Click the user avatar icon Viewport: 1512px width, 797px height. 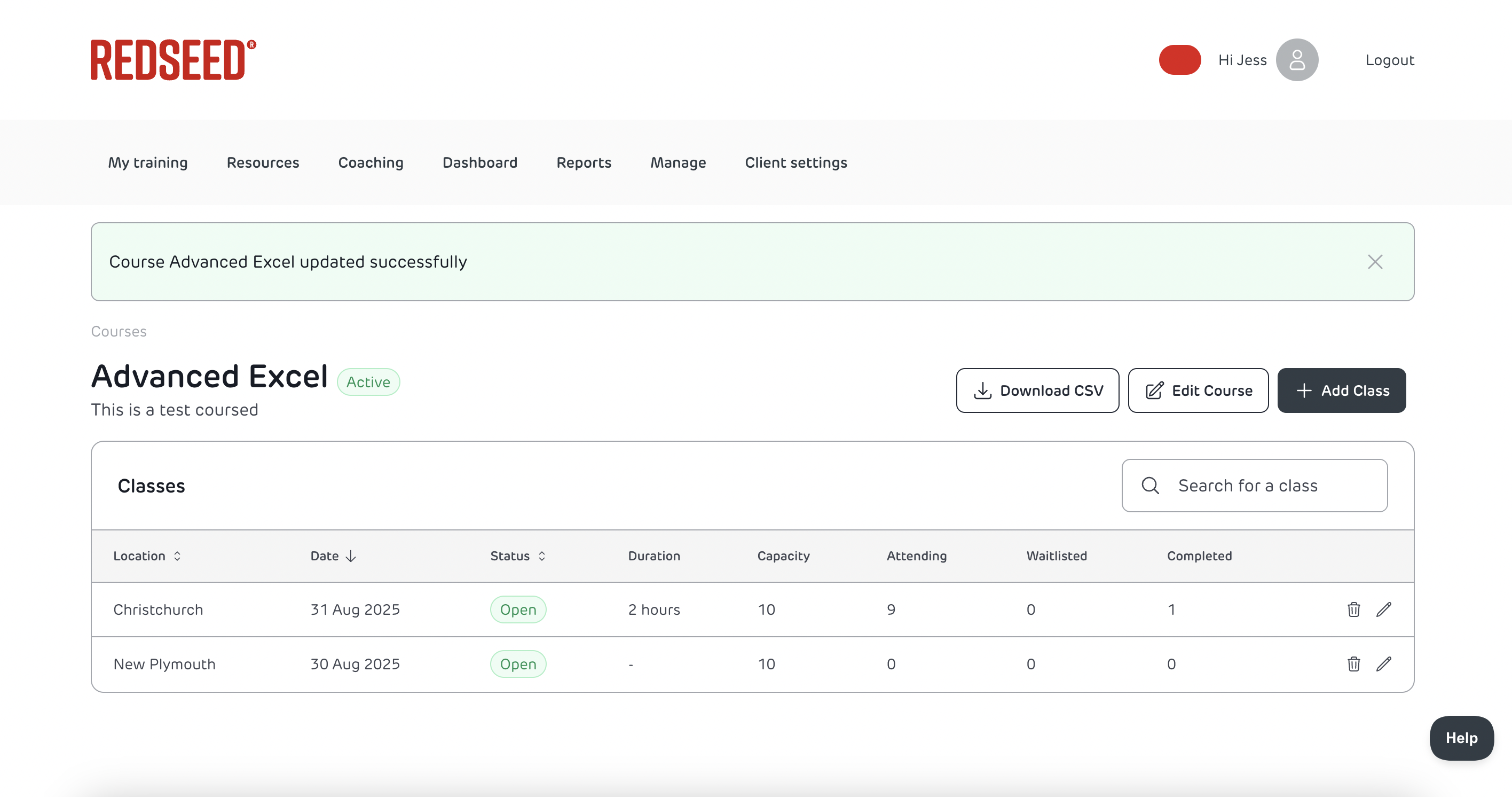click(1297, 60)
